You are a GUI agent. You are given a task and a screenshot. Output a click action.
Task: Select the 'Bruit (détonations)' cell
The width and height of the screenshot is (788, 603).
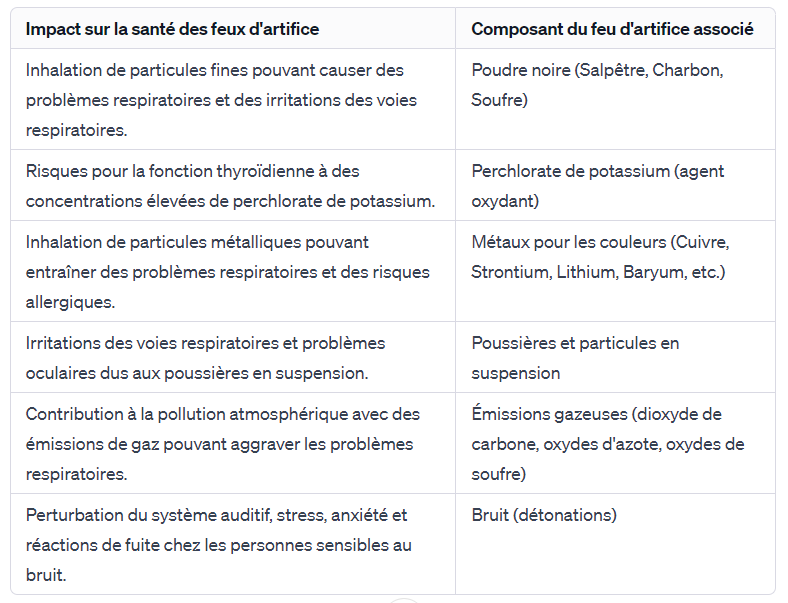[x=544, y=516]
